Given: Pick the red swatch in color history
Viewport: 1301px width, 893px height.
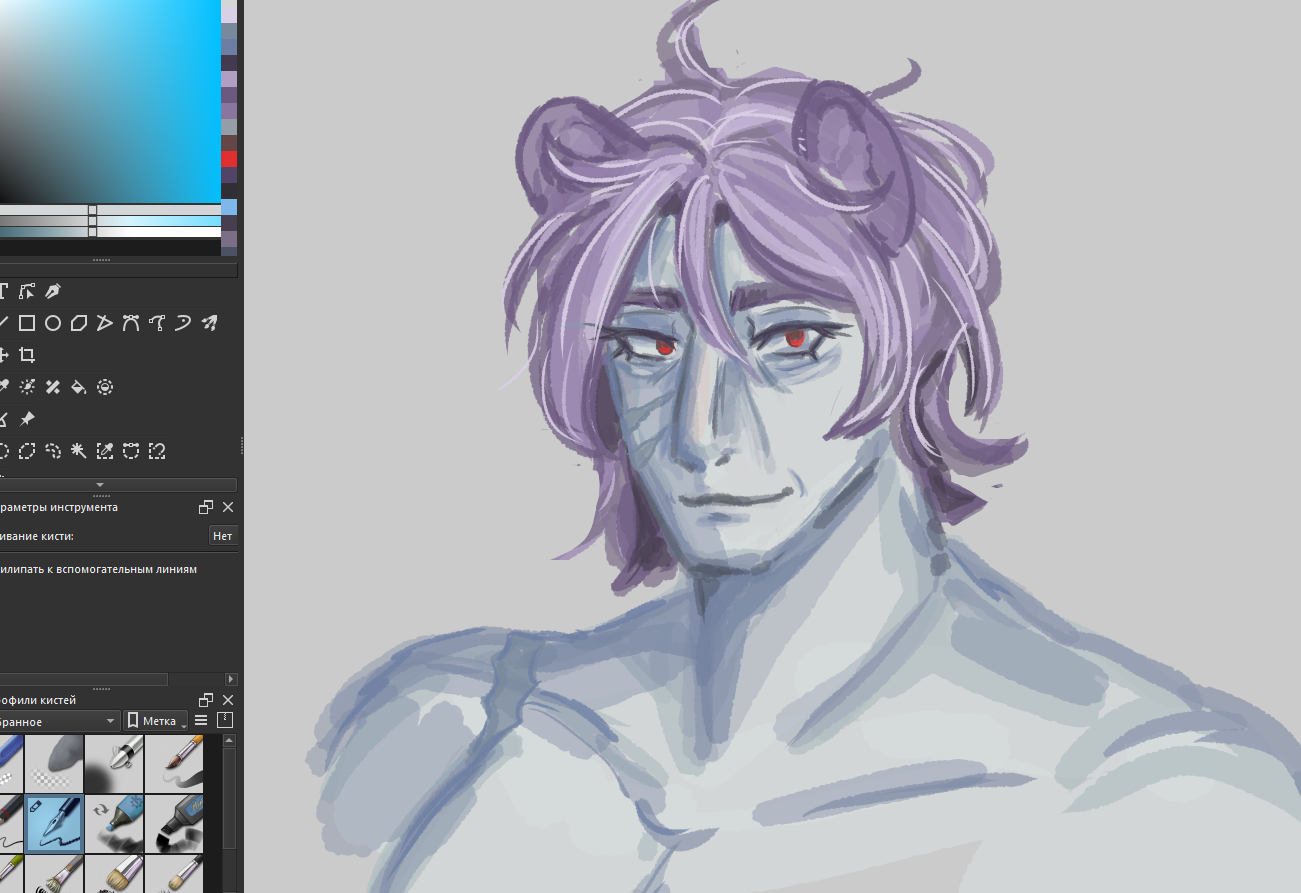Looking at the screenshot, I should [229, 159].
